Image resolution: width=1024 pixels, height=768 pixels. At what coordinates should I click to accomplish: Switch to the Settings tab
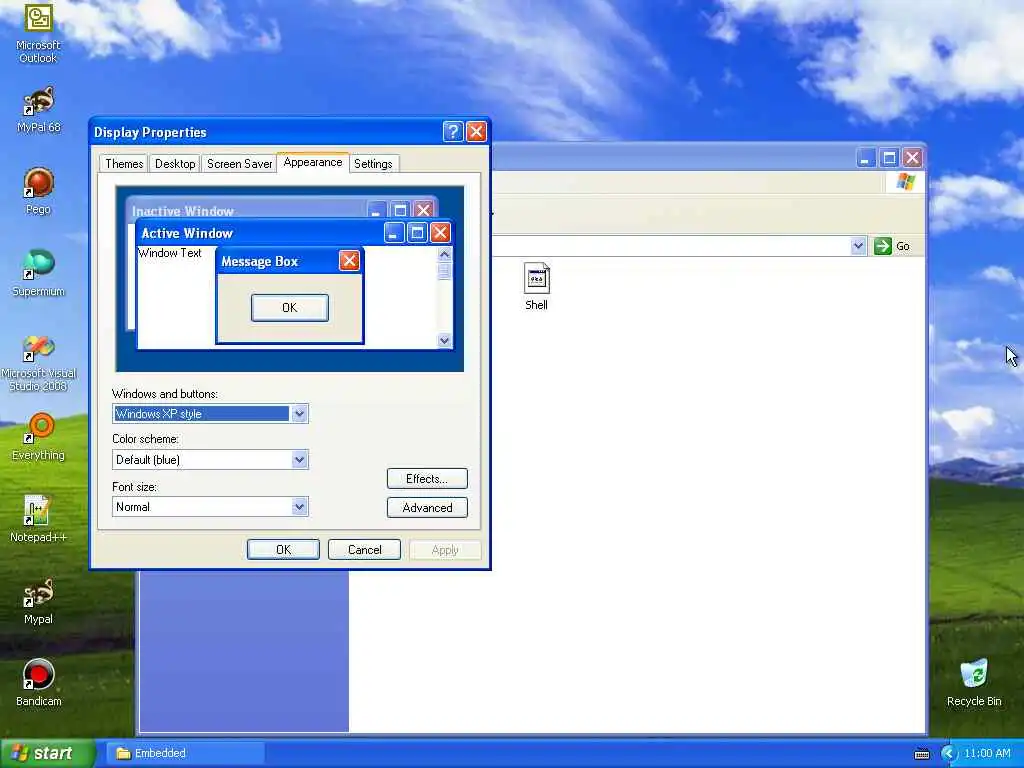[373, 164]
